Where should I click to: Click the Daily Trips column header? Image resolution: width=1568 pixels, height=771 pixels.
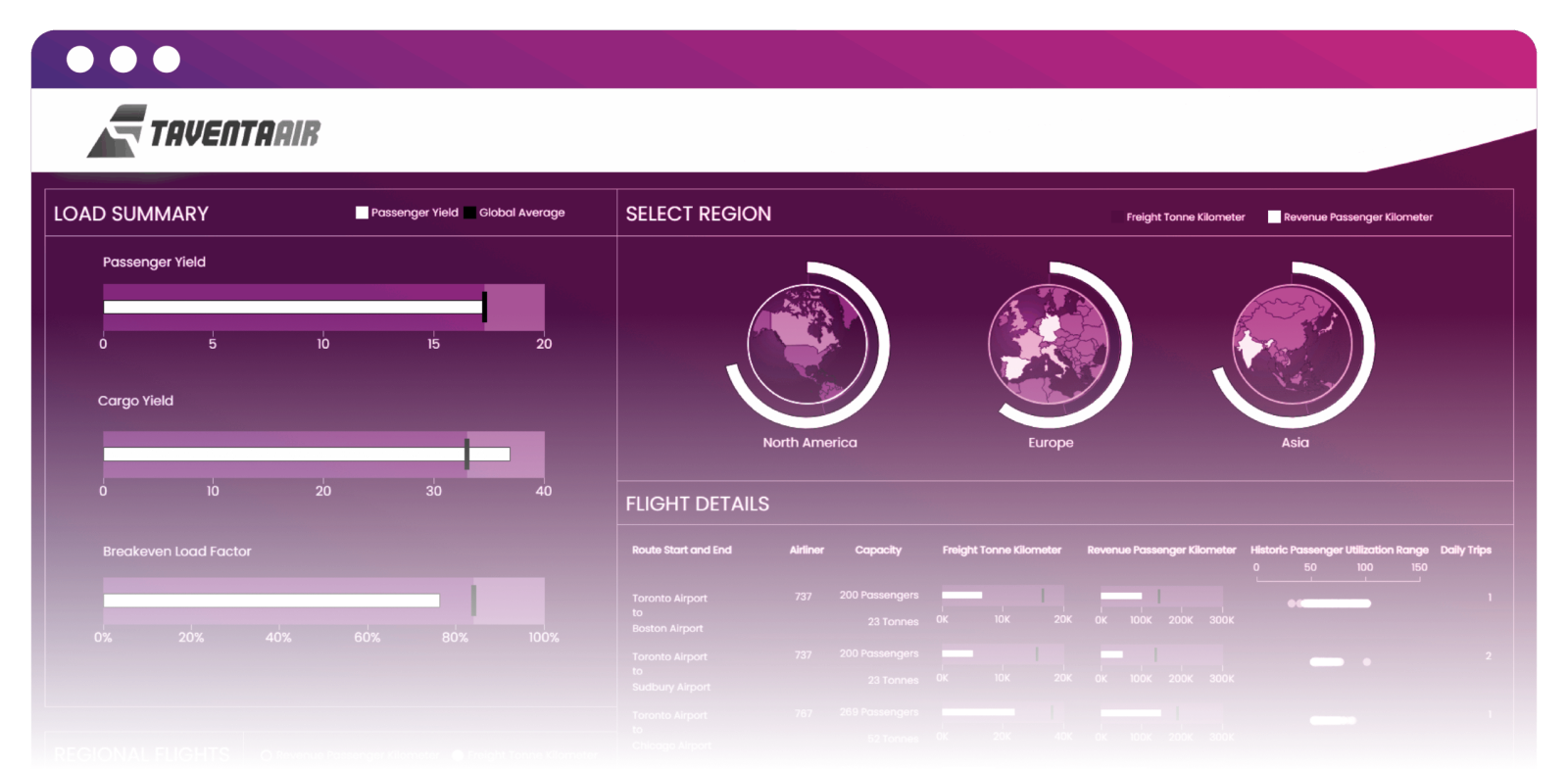click(x=1465, y=551)
